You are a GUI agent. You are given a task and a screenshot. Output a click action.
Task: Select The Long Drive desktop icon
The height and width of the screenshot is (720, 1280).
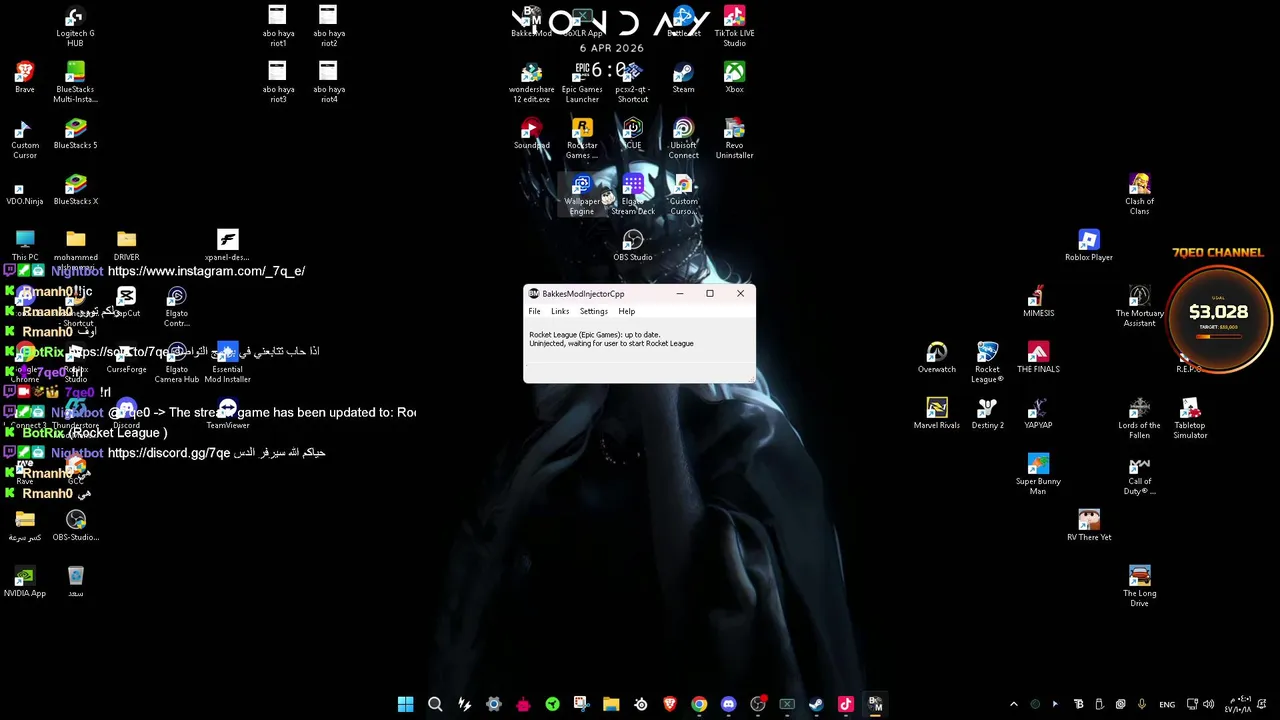pos(1139,587)
